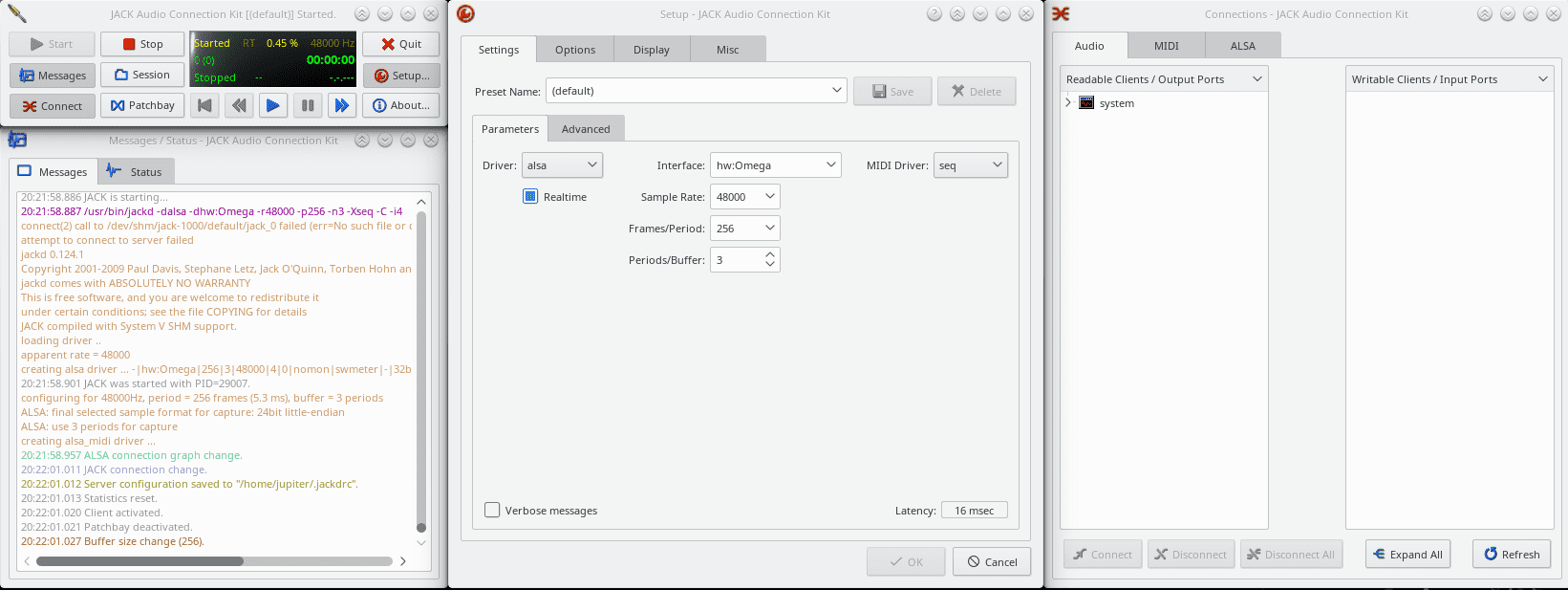Open the Frames/Period dropdown
Image resolution: width=1568 pixels, height=590 pixels.
(x=745, y=229)
